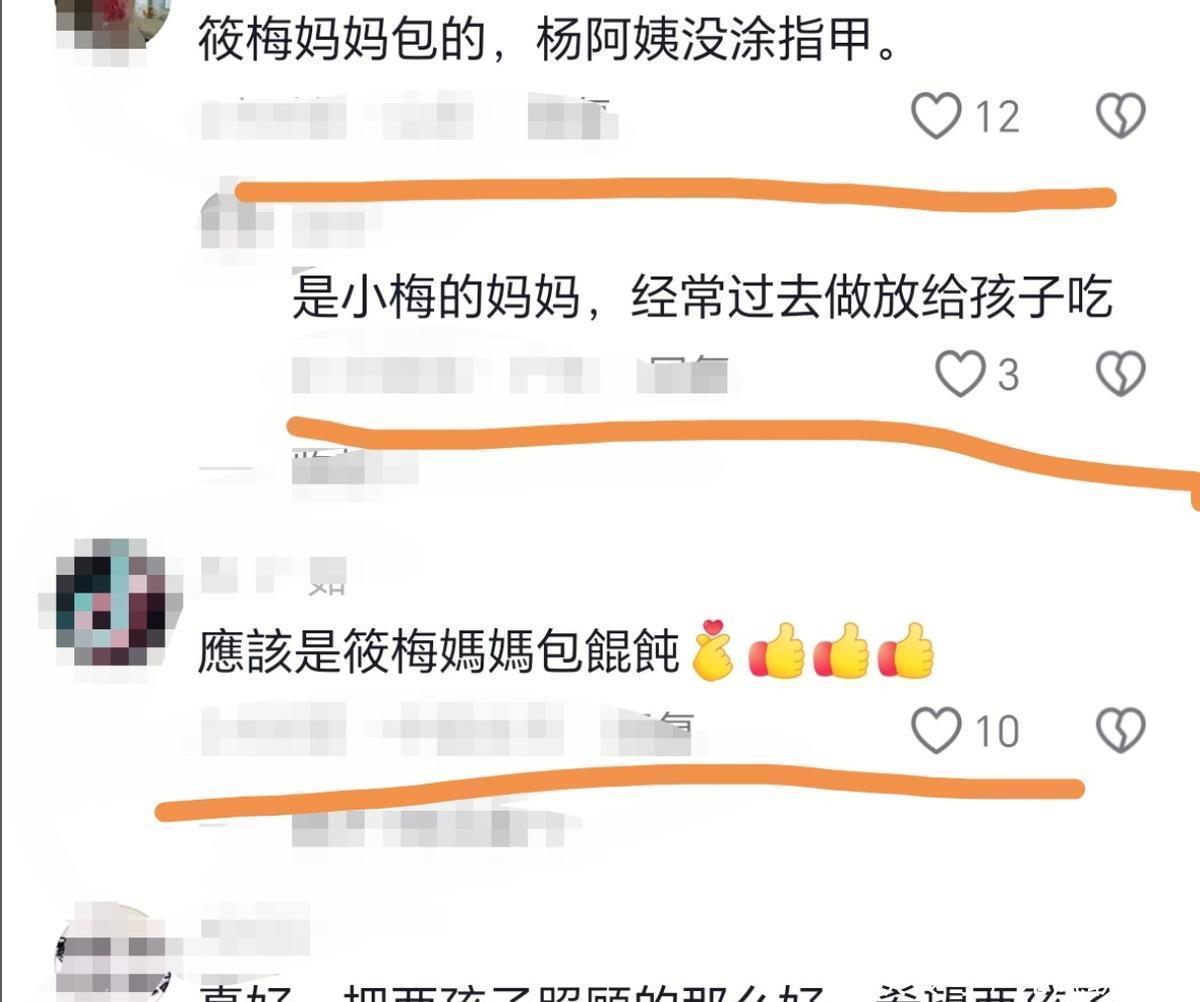The width and height of the screenshot is (1200, 1002).
Task: Select the 是小梅的妈妈，经常过去做放给孩子吃 reply text
Action: coord(703,298)
